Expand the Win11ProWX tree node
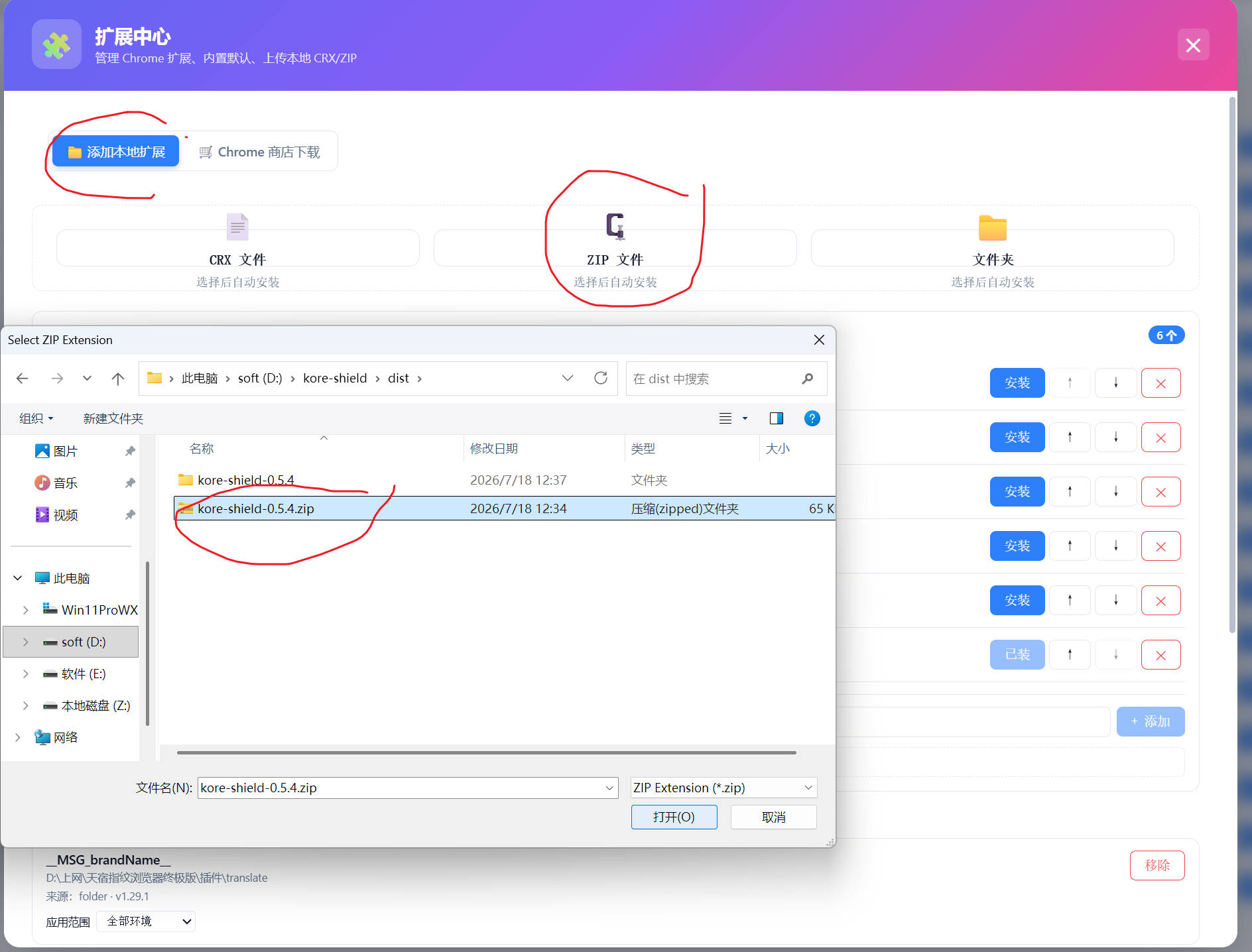Screen dimensions: 1252x952 click(26, 610)
